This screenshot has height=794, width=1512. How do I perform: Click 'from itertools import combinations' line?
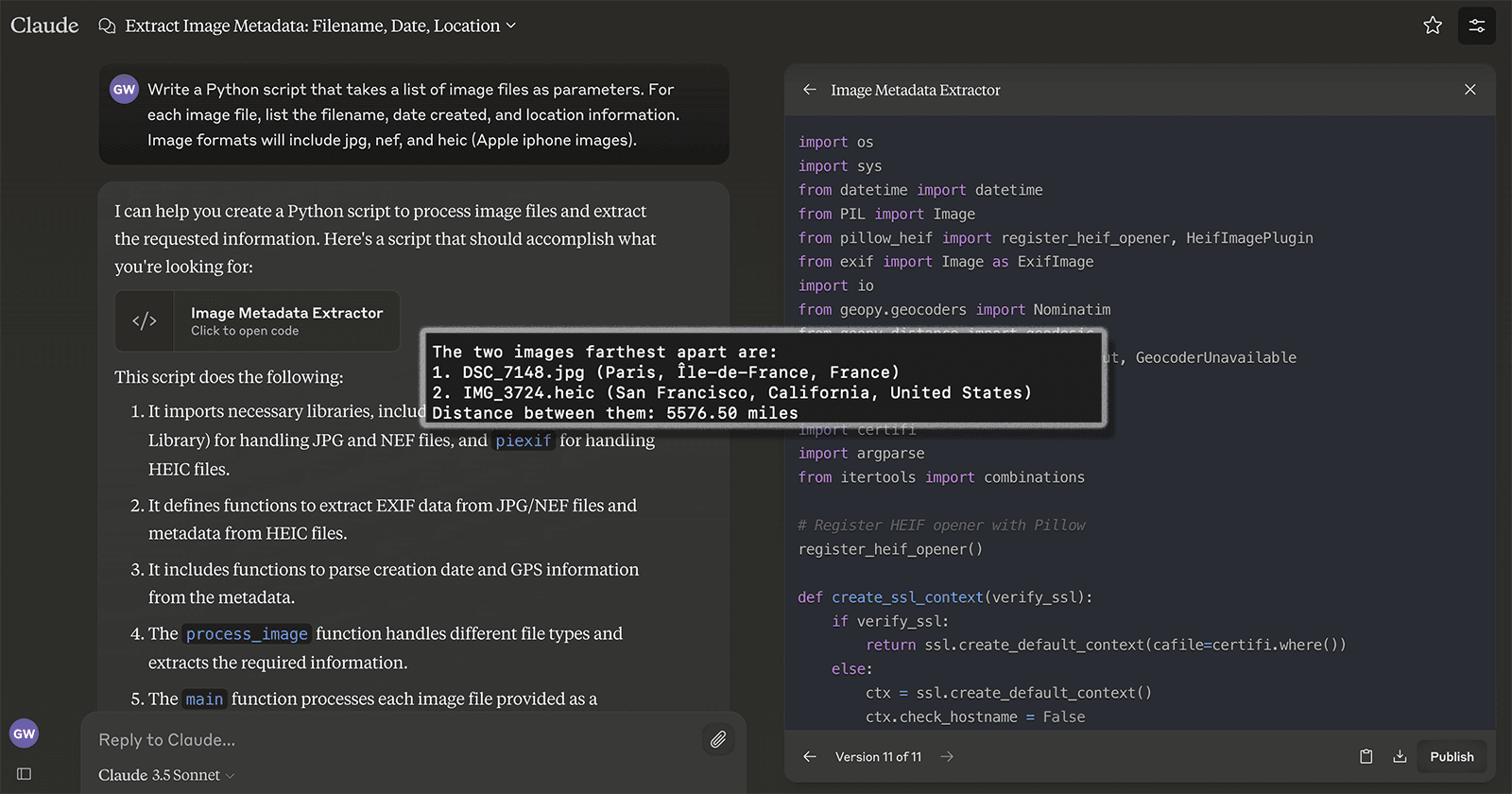coord(941,477)
